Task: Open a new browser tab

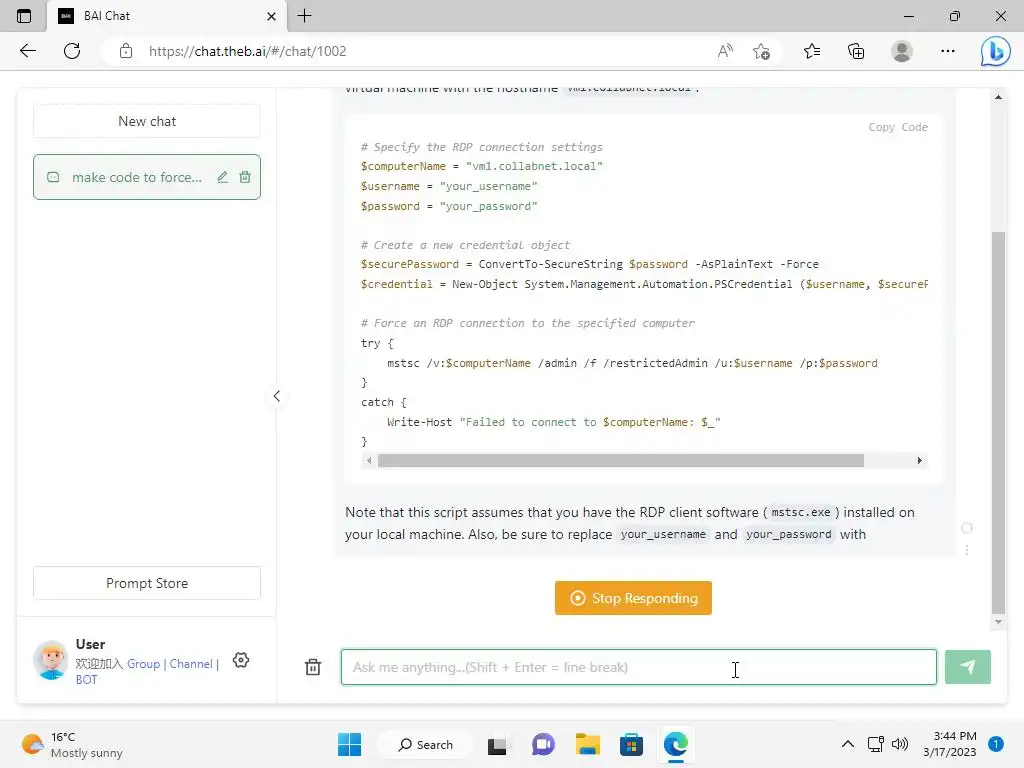Action: point(304,16)
